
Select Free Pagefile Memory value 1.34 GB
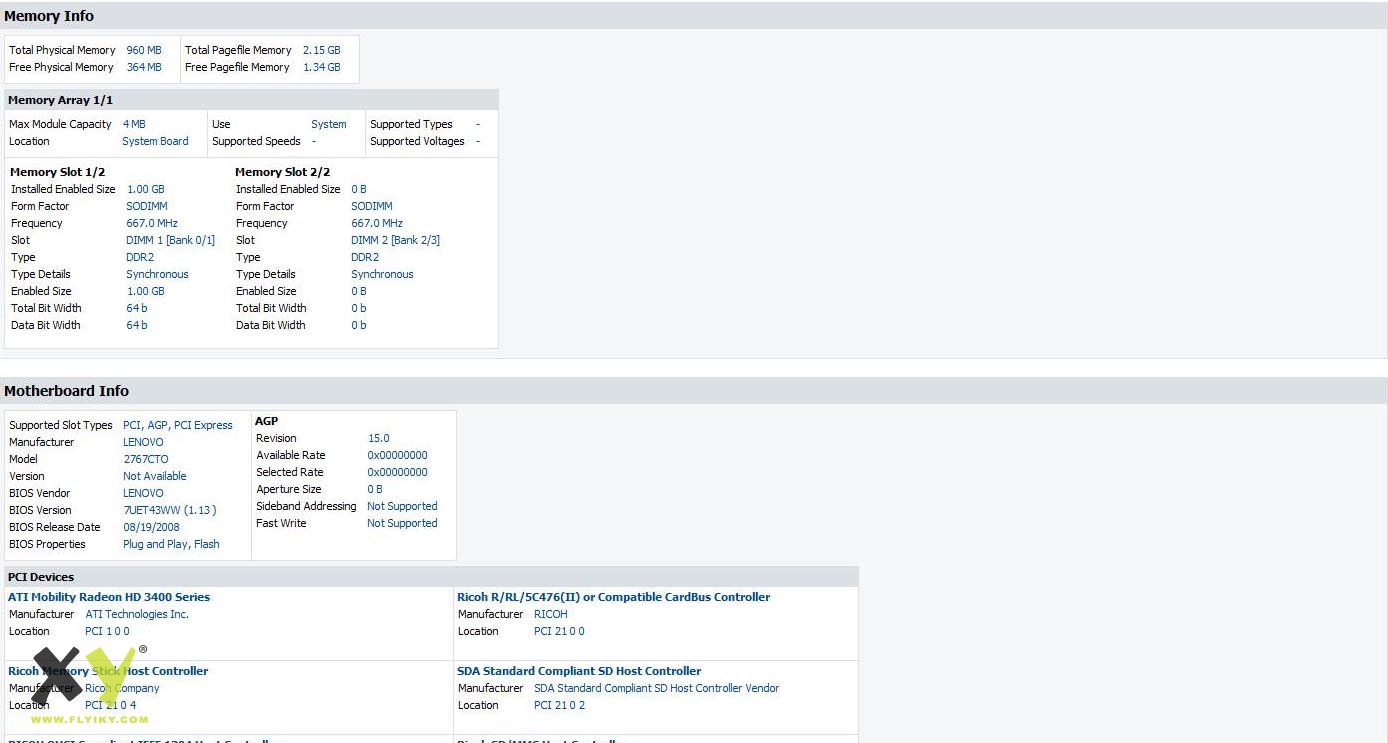click(x=322, y=67)
